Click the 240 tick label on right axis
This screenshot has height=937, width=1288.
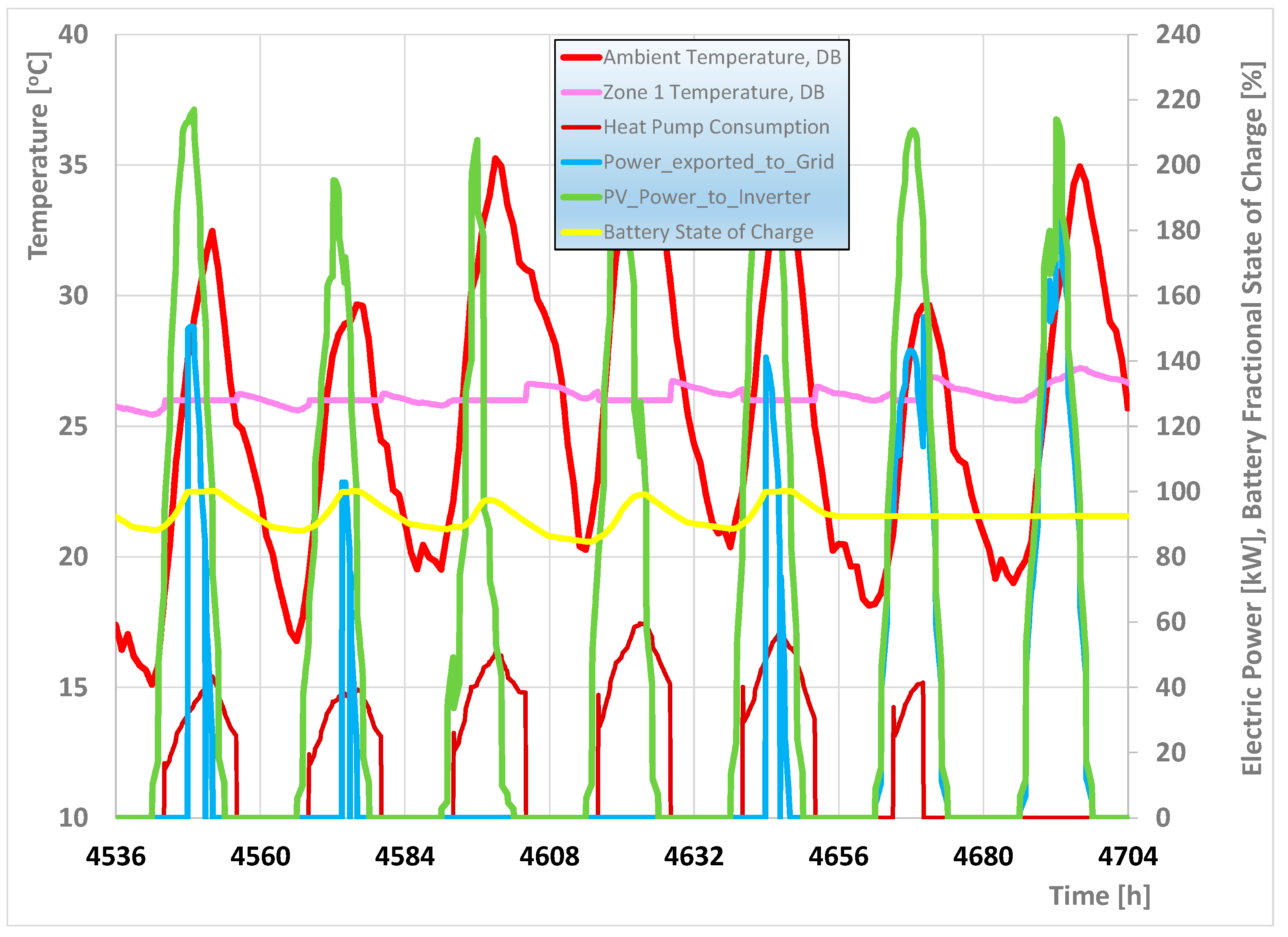[x=1178, y=35]
